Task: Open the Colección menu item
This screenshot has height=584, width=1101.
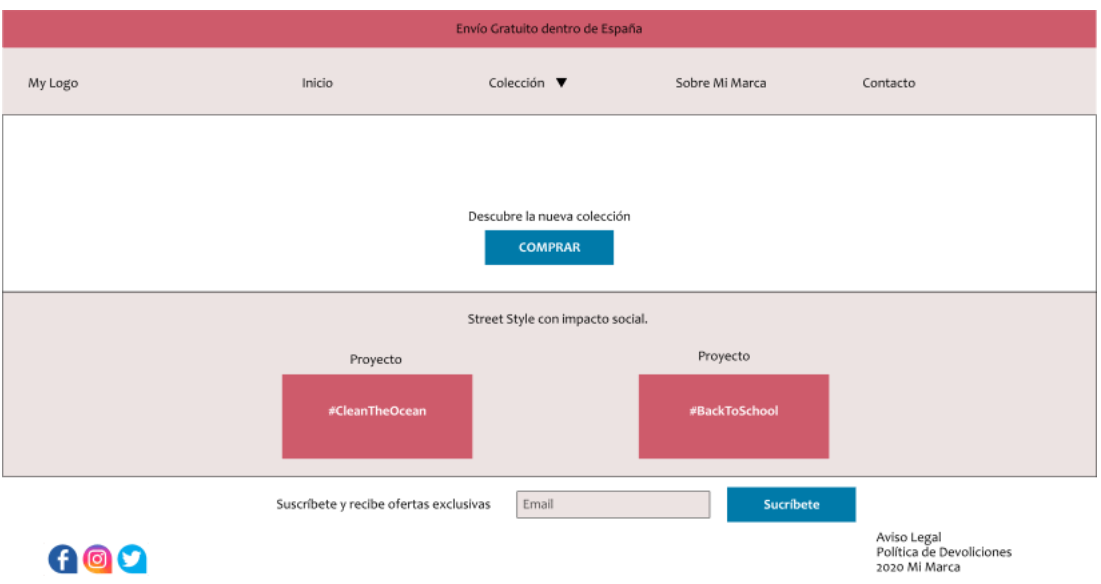Action: coord(516,83)
